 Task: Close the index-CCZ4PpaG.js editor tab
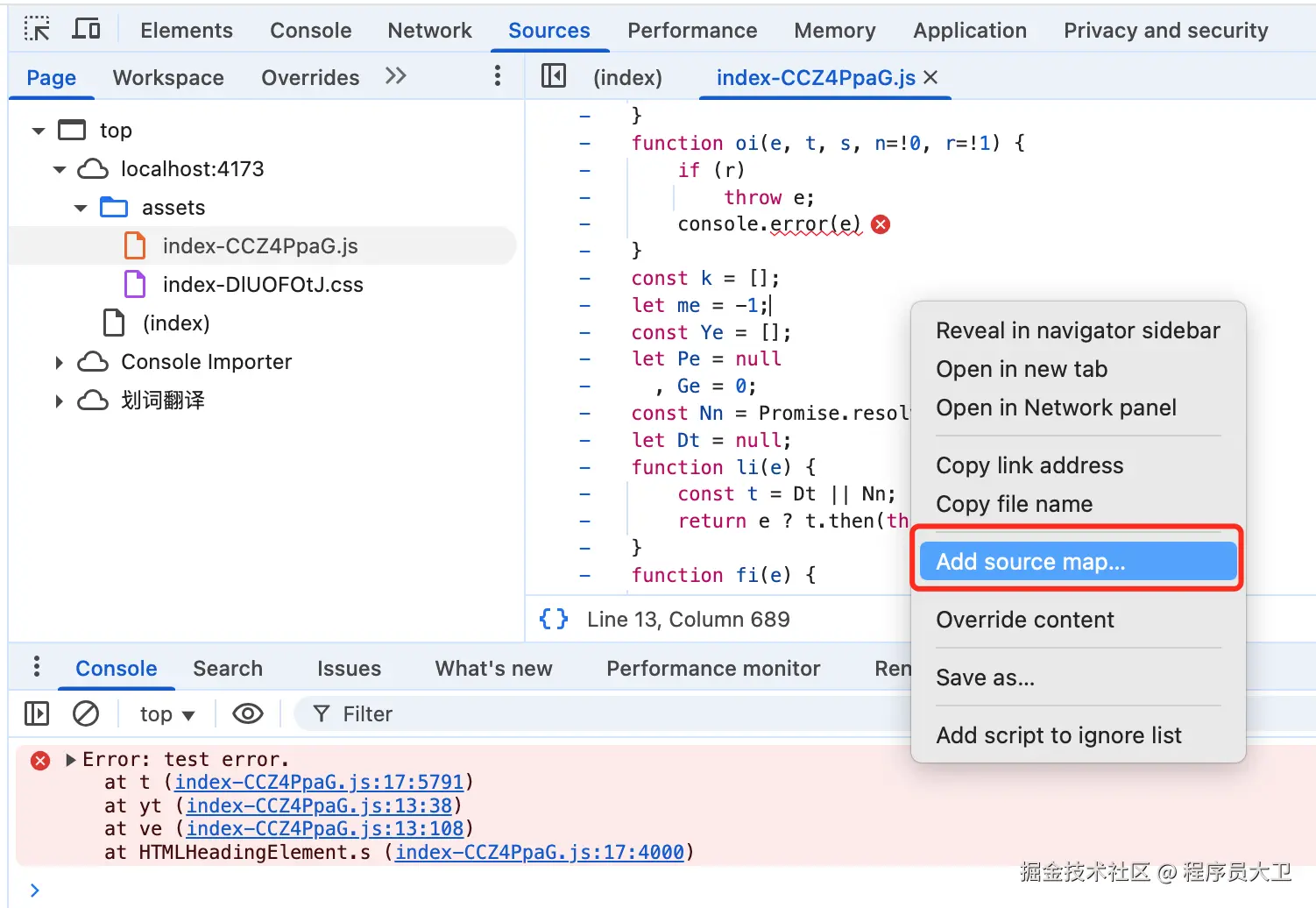(930, 77)
